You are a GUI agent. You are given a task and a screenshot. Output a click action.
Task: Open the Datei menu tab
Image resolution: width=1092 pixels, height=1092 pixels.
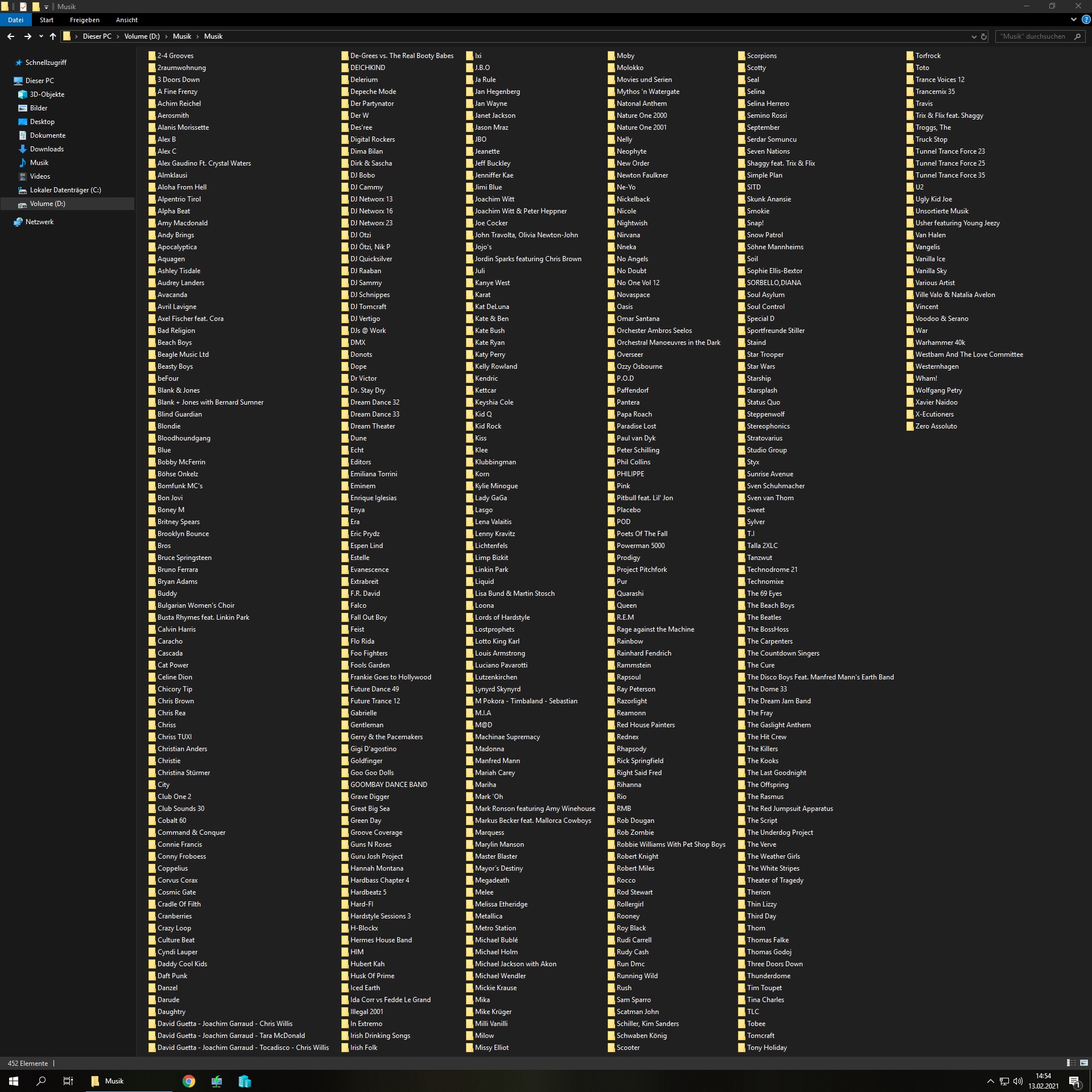coord(15,20)
